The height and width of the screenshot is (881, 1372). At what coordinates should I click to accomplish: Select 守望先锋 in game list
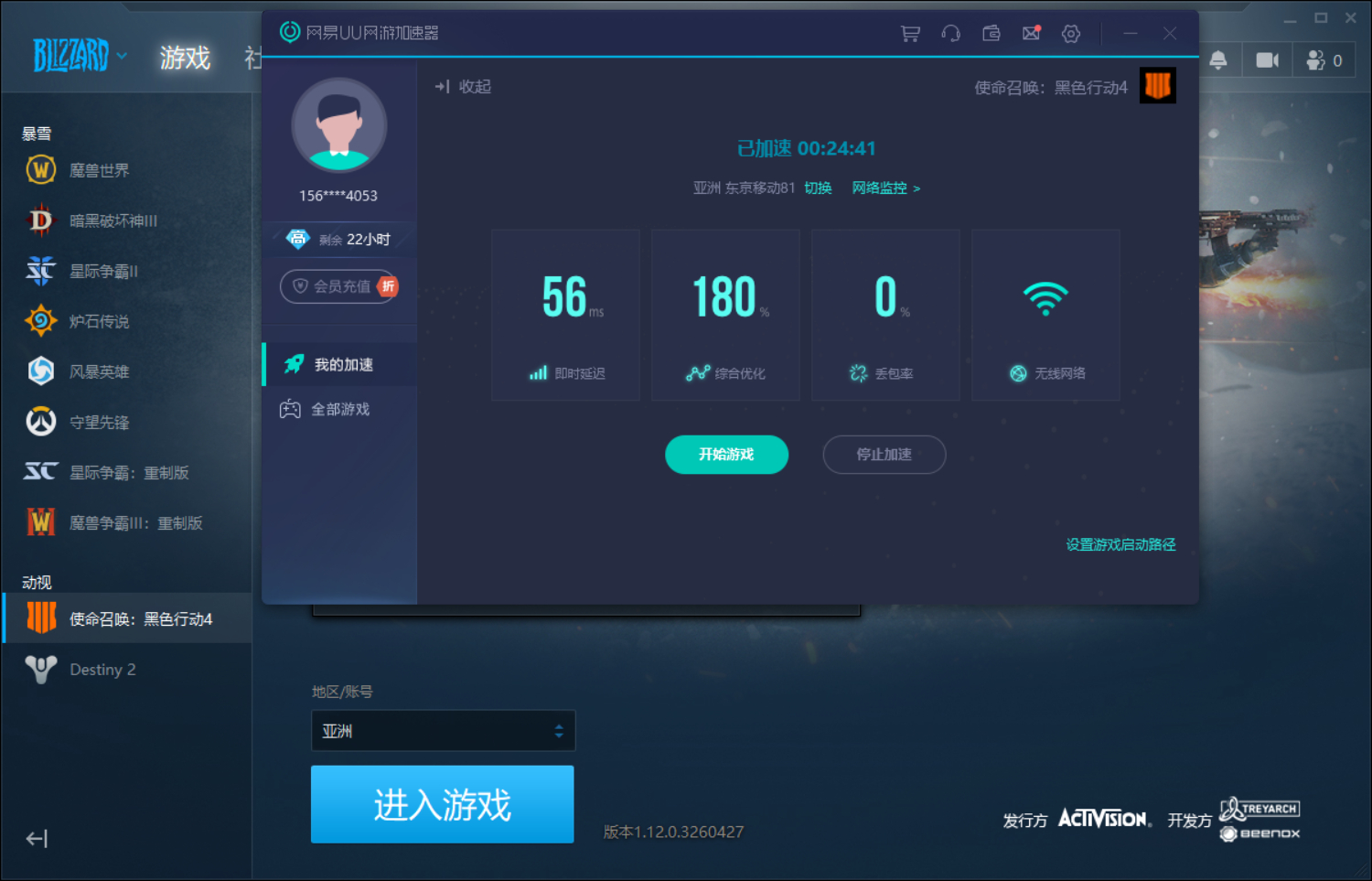point(126,422)
